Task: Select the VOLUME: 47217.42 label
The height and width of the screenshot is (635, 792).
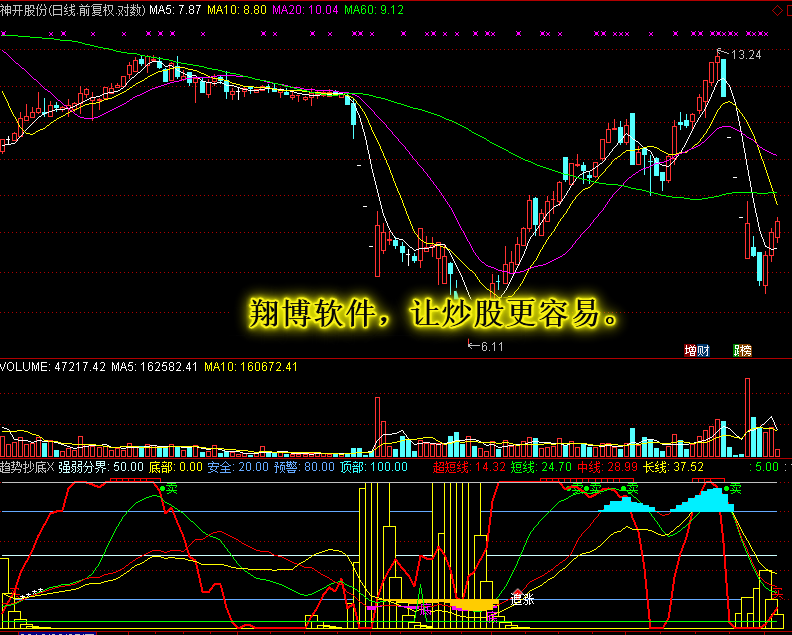Action: (53, 367)
